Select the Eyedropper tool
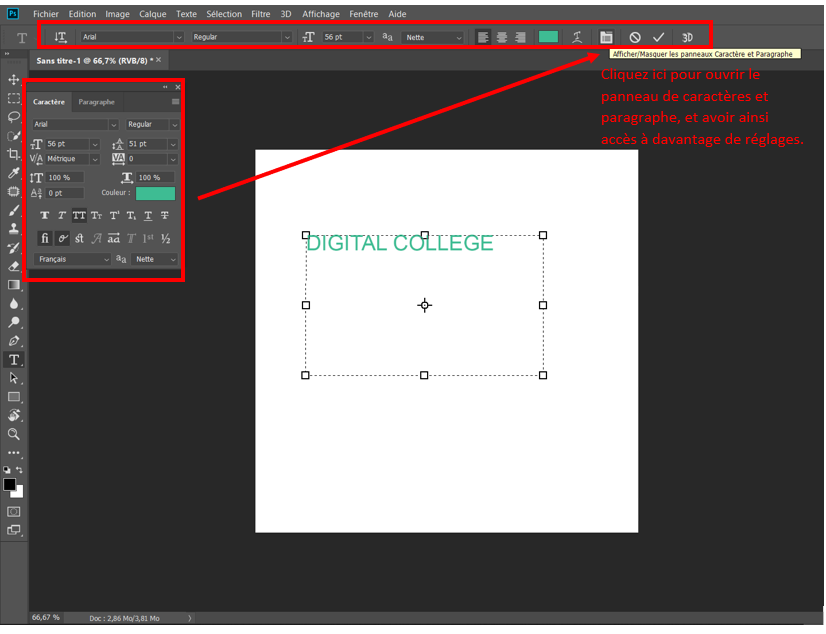This screenshot has height=634, width=826. [14, 173]
